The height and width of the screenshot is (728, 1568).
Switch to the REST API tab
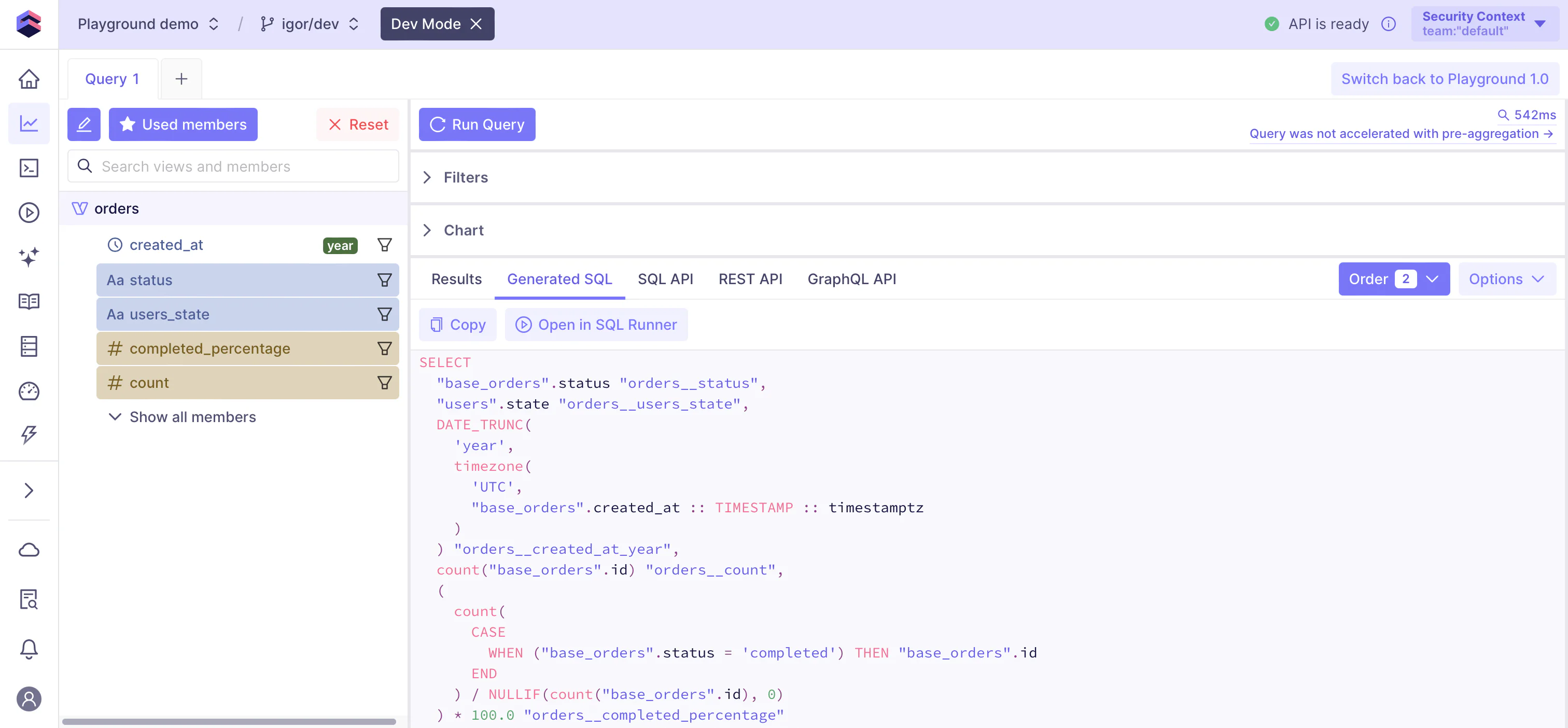click(750, 279)
